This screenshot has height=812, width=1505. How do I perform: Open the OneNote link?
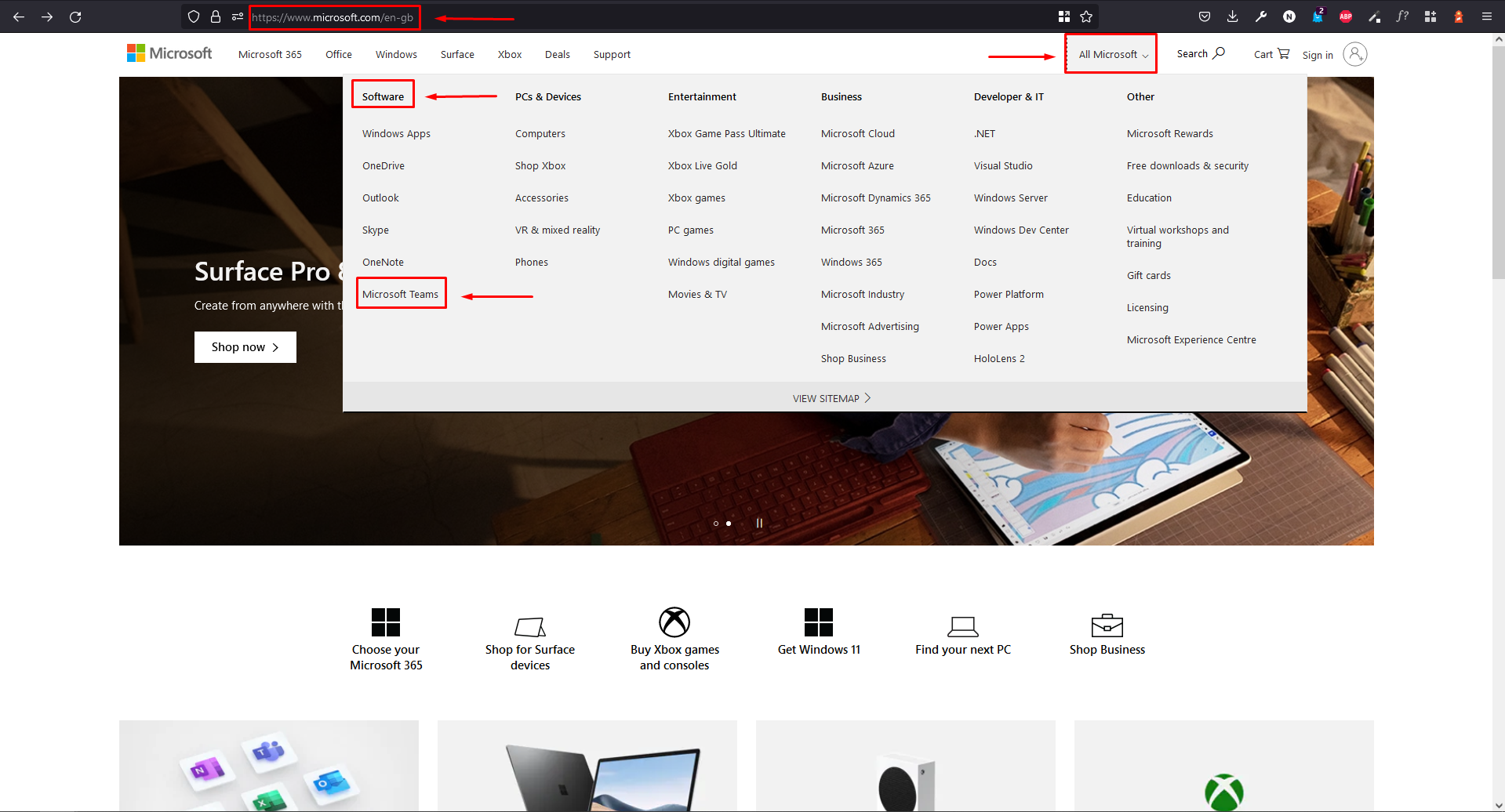coord(383,262)
